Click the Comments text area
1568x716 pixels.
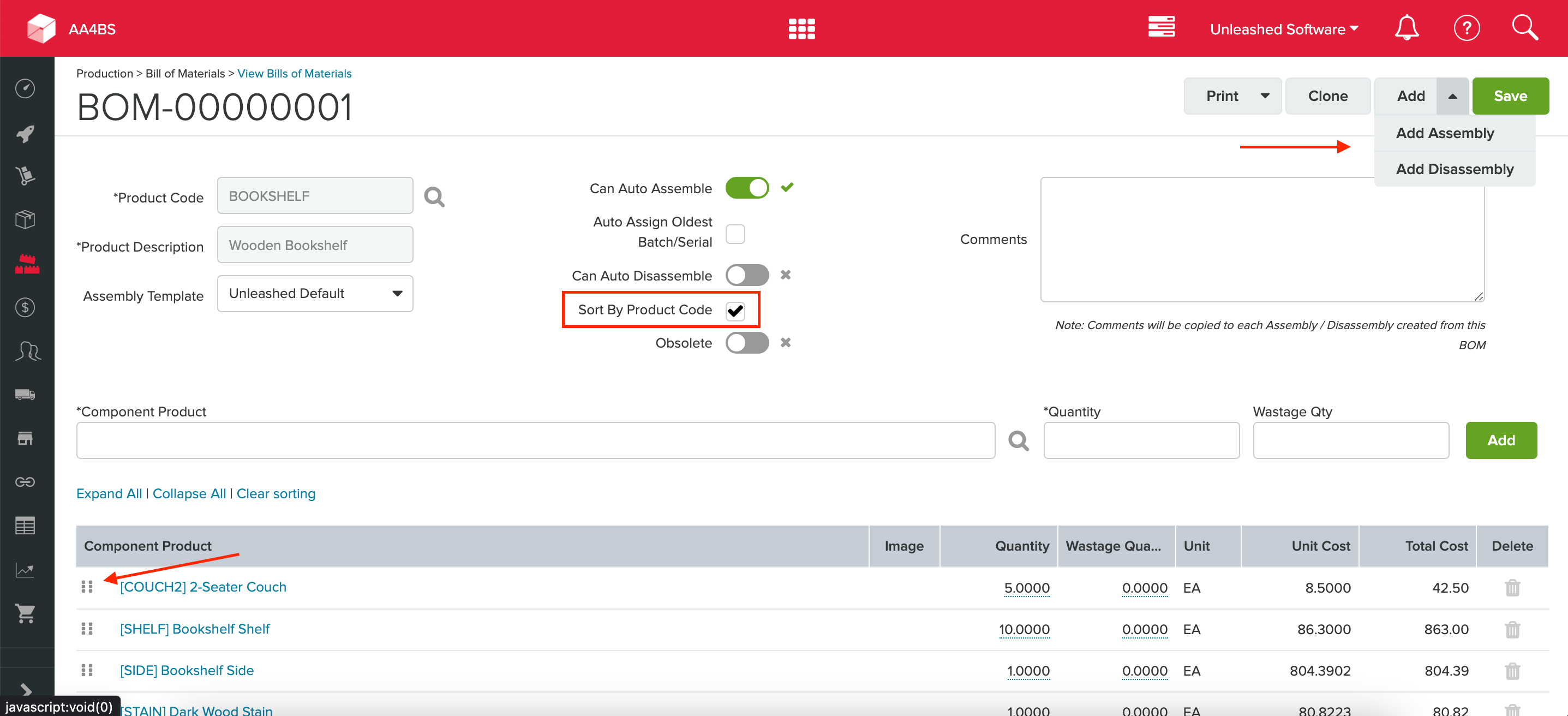(x=1262, y=239)
